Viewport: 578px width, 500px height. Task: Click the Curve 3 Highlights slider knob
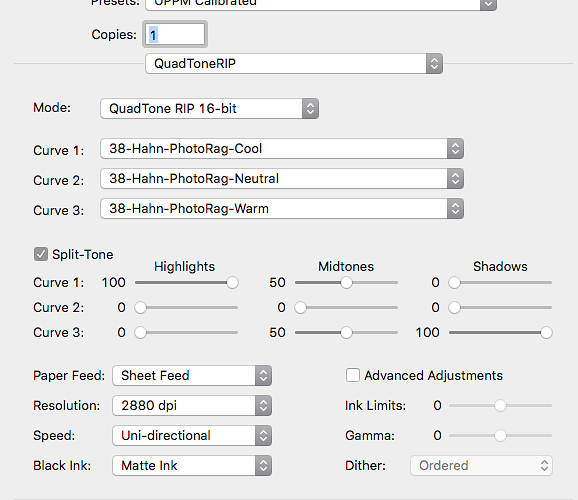point(140,333)
